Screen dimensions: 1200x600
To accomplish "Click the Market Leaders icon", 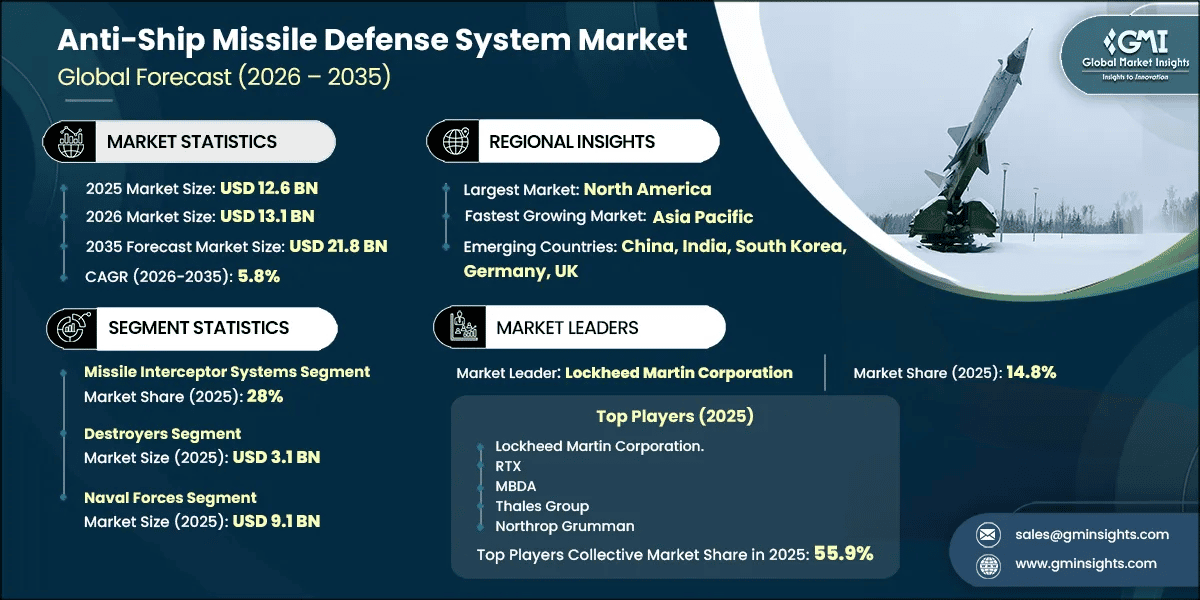I will click(x=462, y=327).
